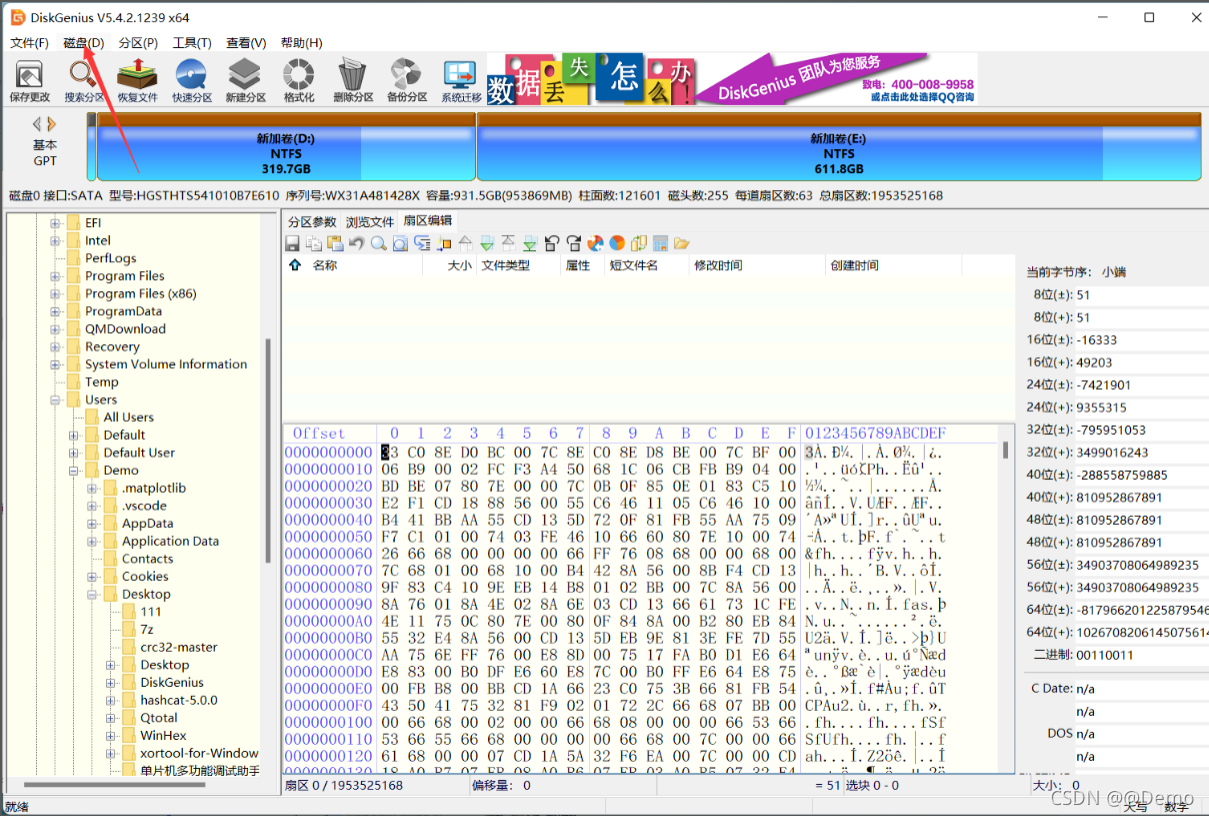The height and width of the screenshot is (816, 1209).
Task: Click the calculator-style icon in the sector editor toolbar
Action: [x=660, y=243]
